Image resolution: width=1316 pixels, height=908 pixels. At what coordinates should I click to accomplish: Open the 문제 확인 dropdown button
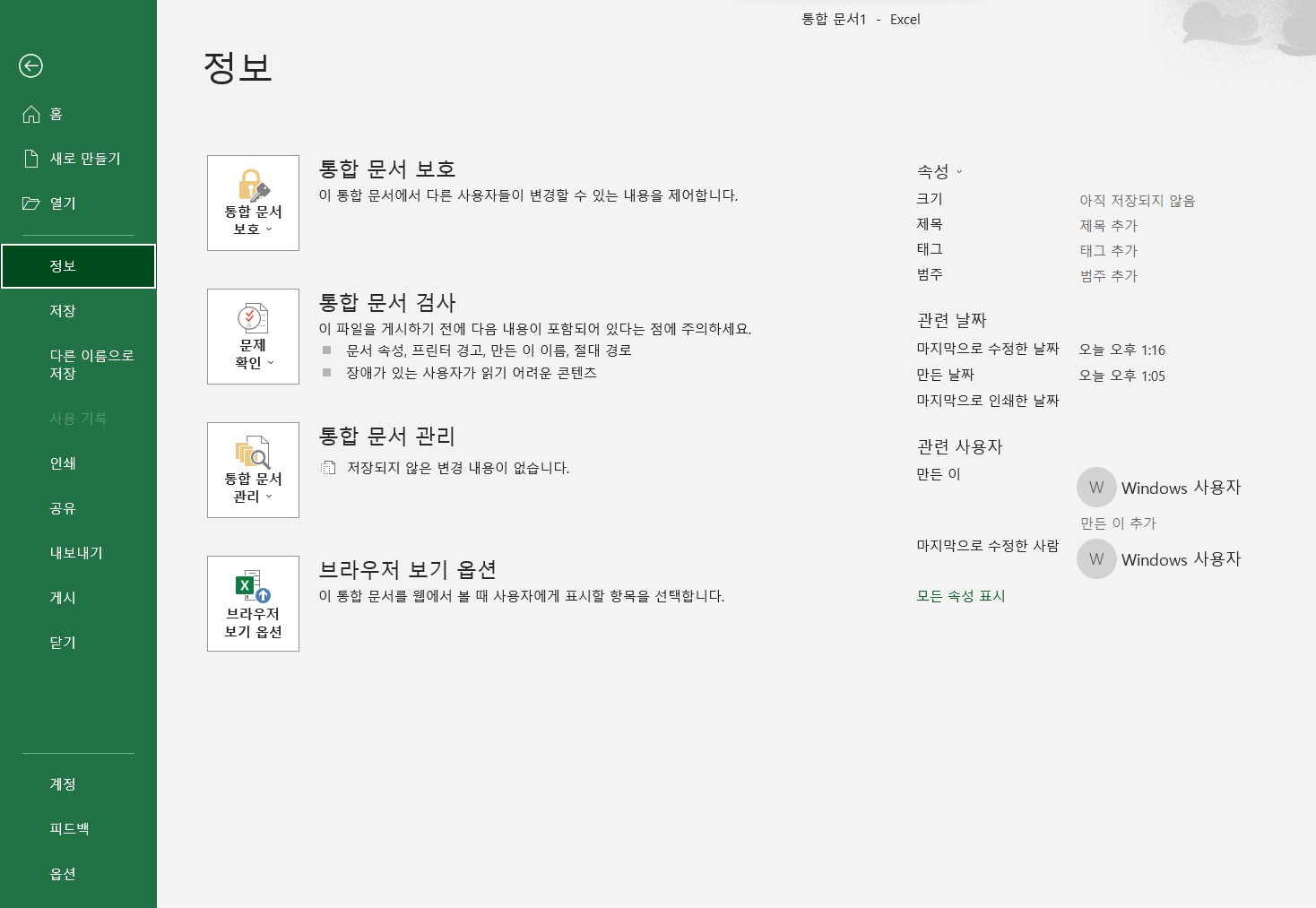[253, 336]
